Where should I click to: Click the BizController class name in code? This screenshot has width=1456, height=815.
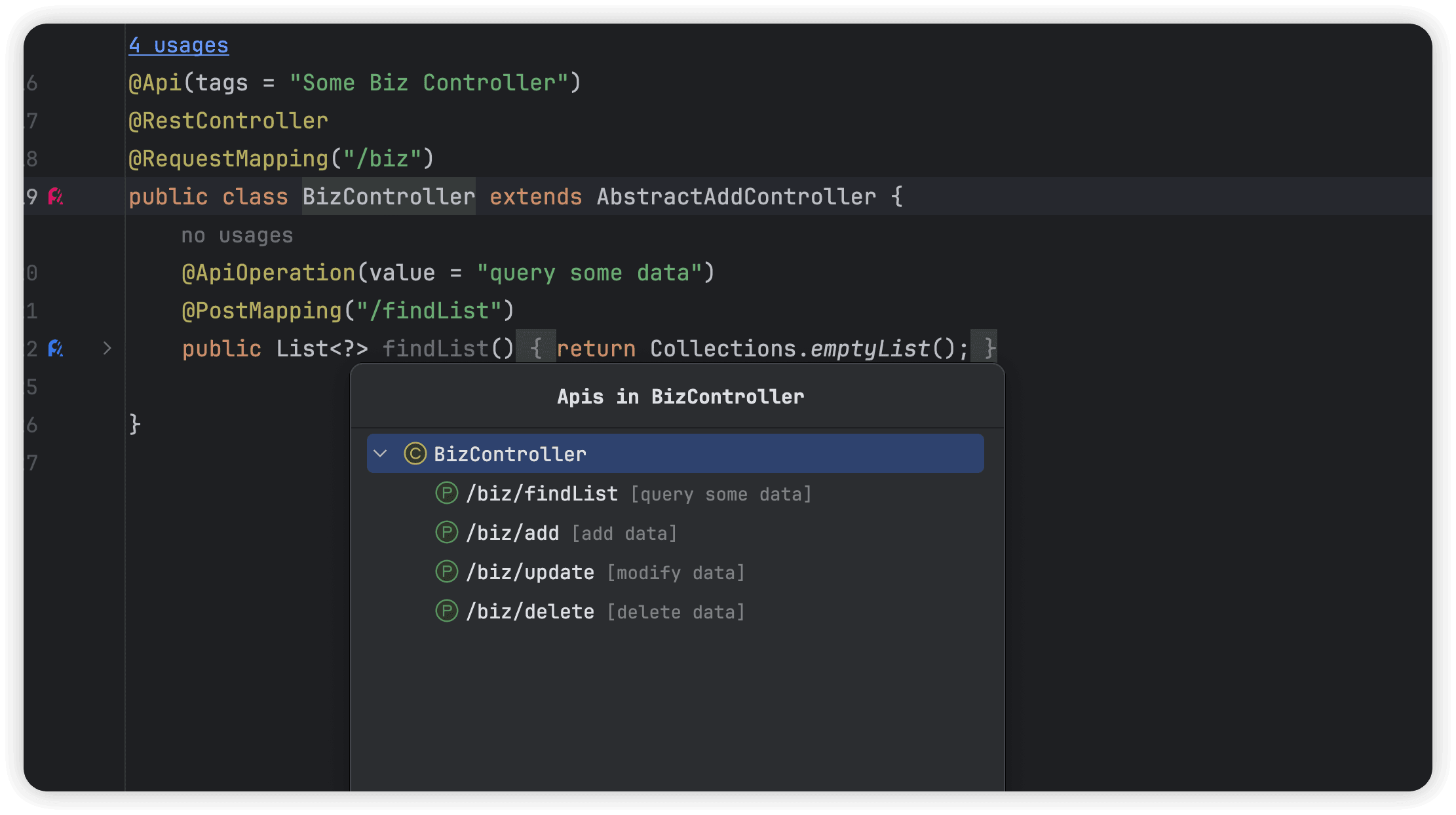pyautogui.click(x=389, y=197)
